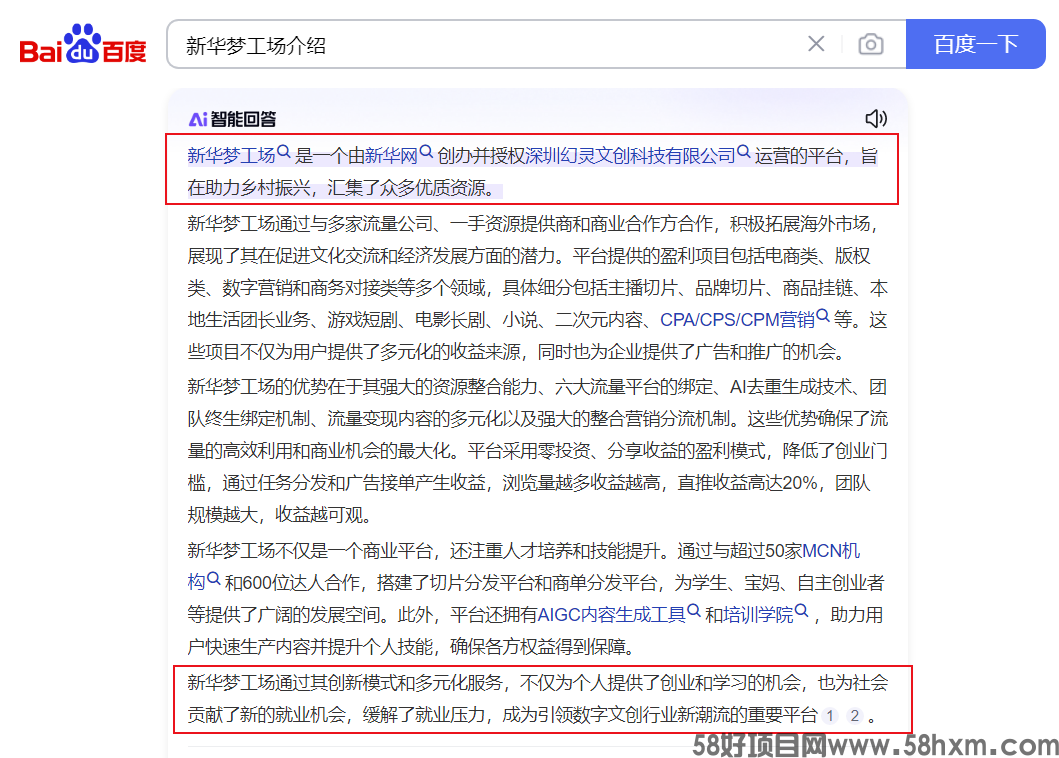Open AIGC内容生成工具 link
Screen dimensions: 1059x758
pyautogui.click(x=611, y=615)
